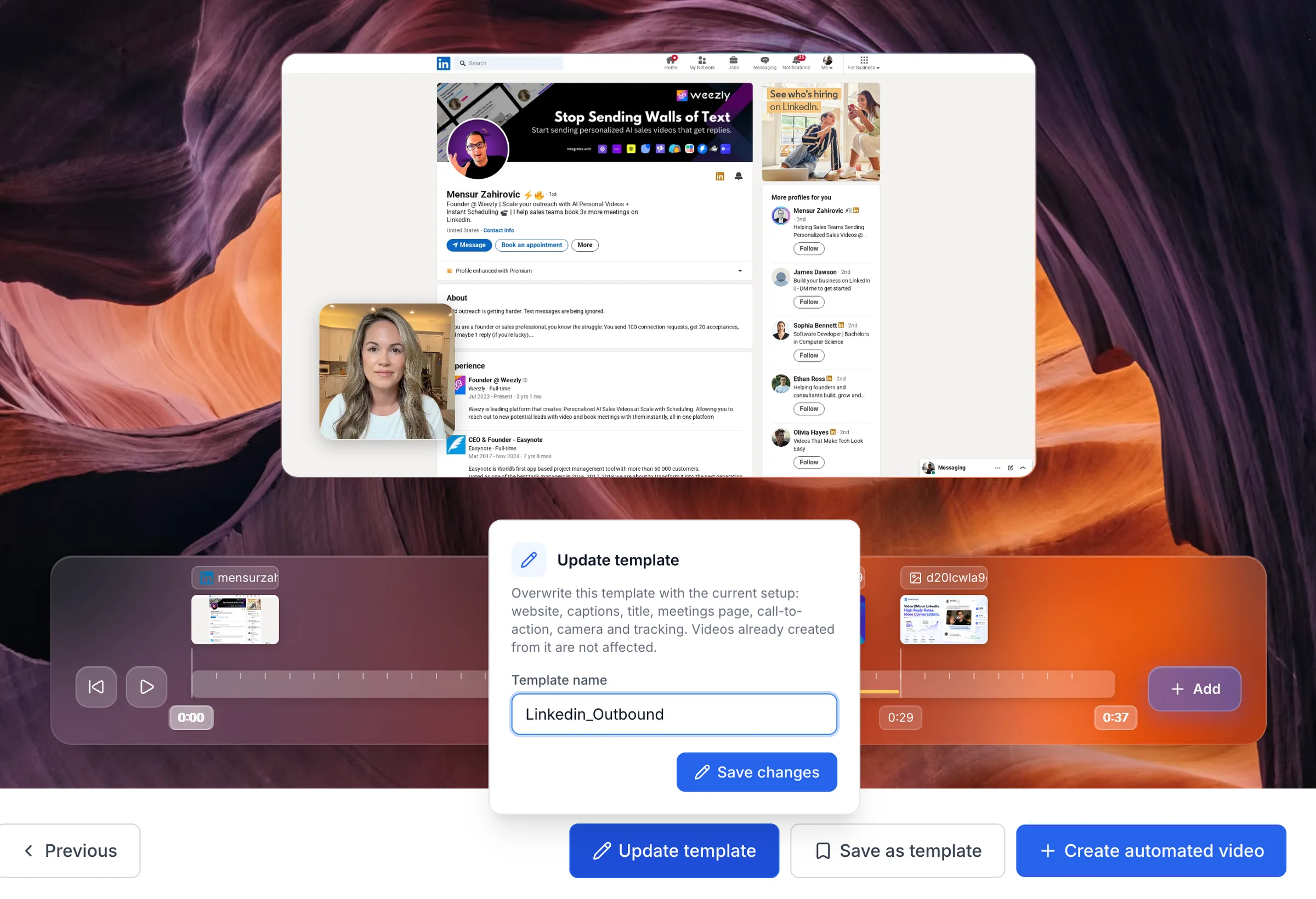This screenshot has width=1316, height=899.
Task: Click the Easynote logo in Experience
Action: (456, 445)
